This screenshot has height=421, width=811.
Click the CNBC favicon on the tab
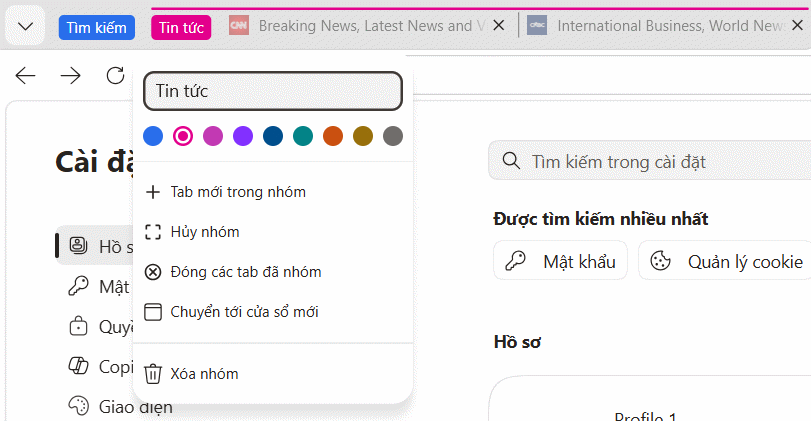tap(537, 25)
